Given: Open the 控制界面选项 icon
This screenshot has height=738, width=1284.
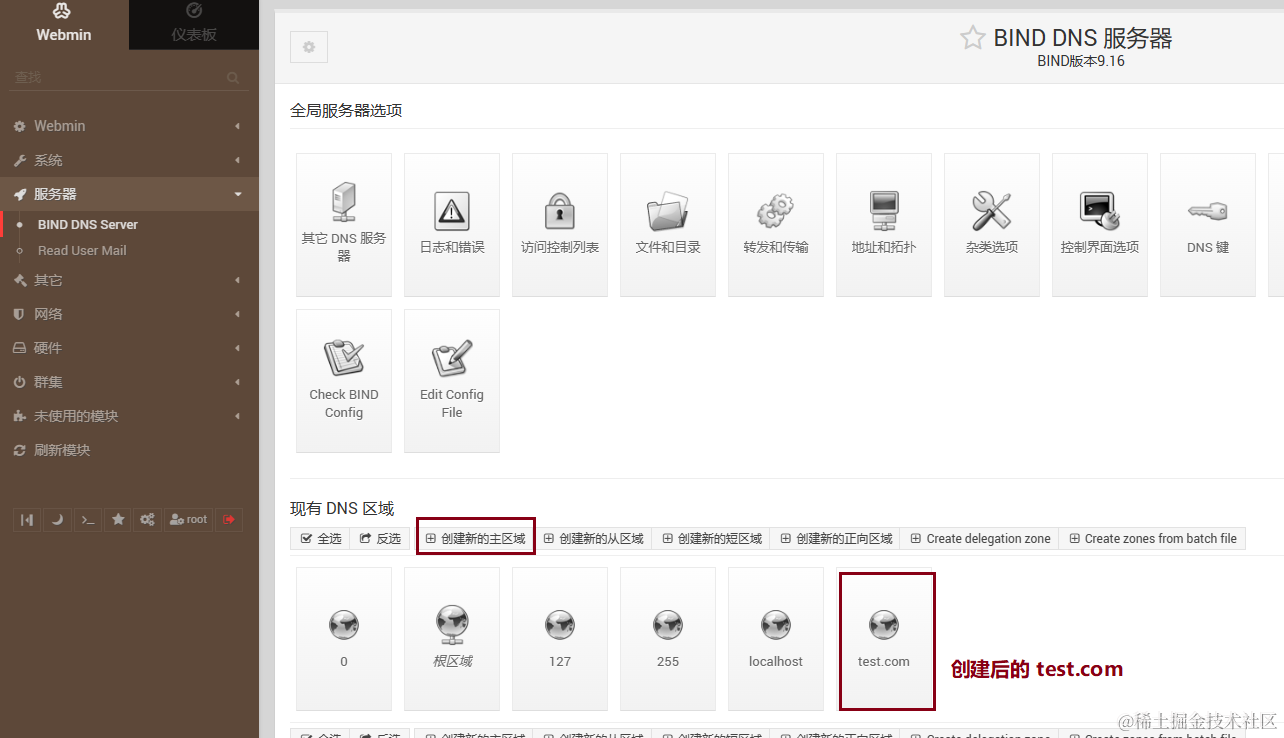Looking at the screenshot, I should [1099, 224].
